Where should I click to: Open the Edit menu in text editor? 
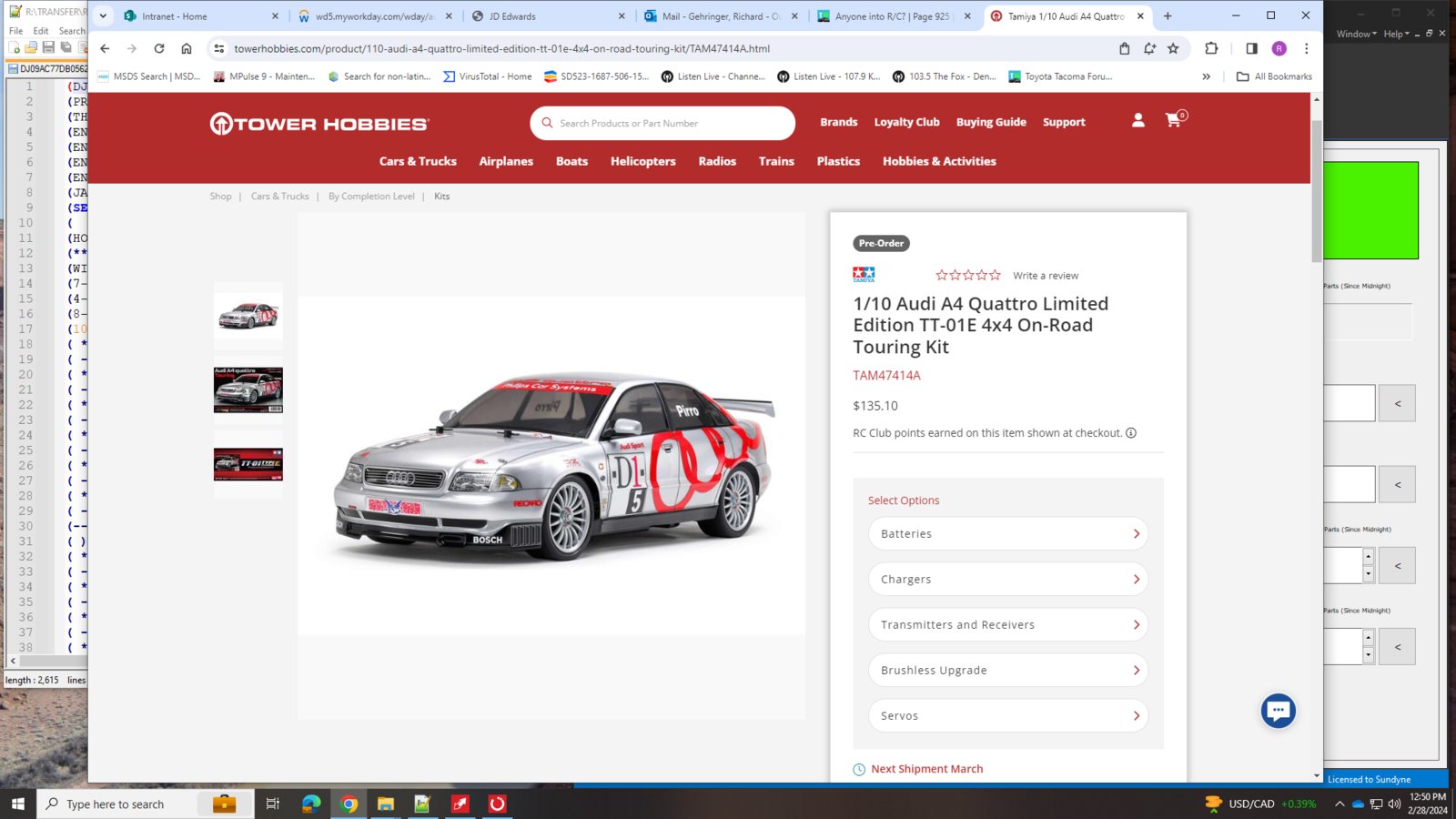click(x=41, y=31)
